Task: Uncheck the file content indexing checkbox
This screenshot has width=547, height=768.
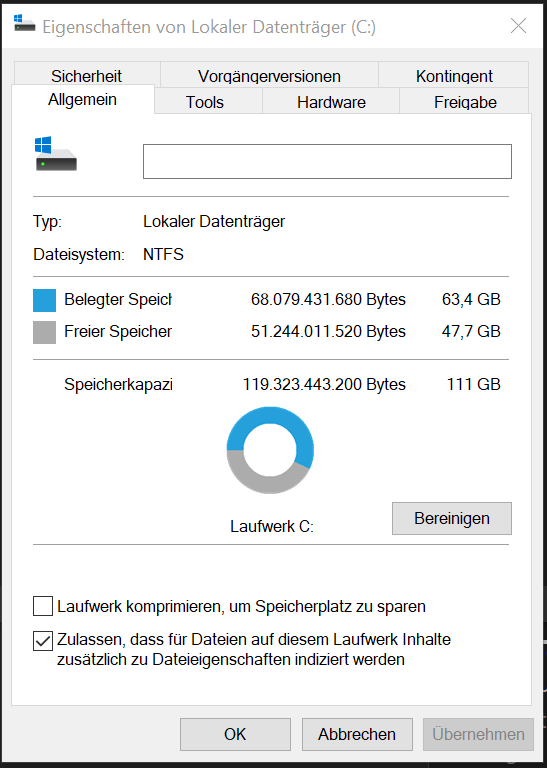Action: coord(43,641)
